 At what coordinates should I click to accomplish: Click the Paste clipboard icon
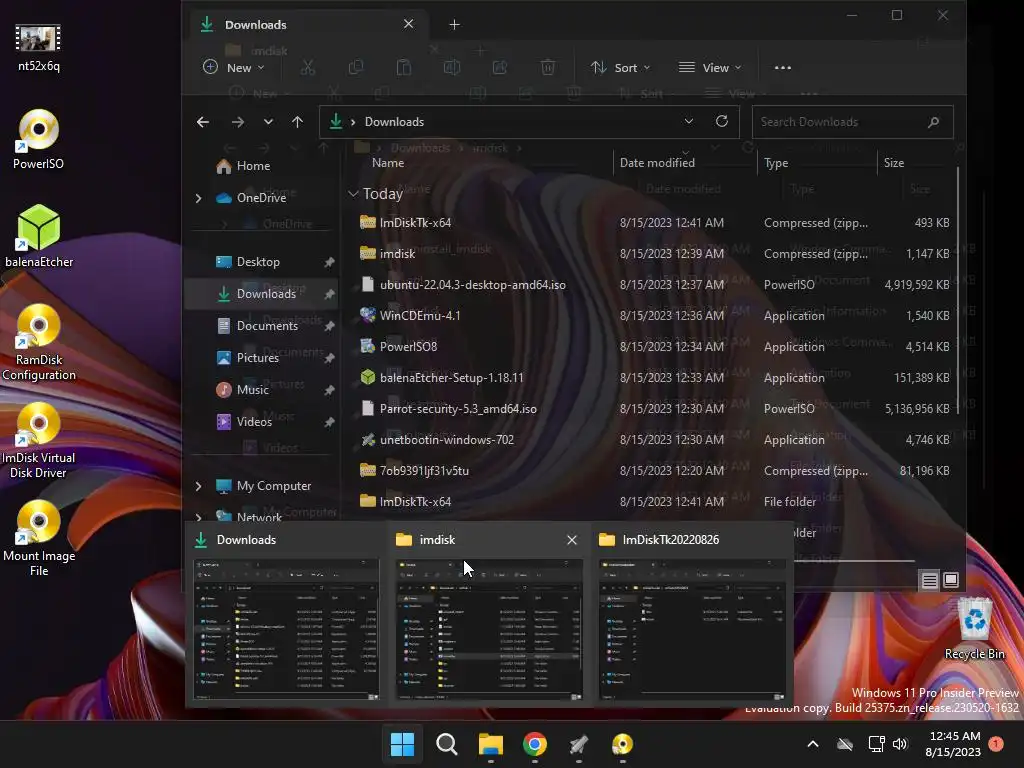[x=404, y=67]
